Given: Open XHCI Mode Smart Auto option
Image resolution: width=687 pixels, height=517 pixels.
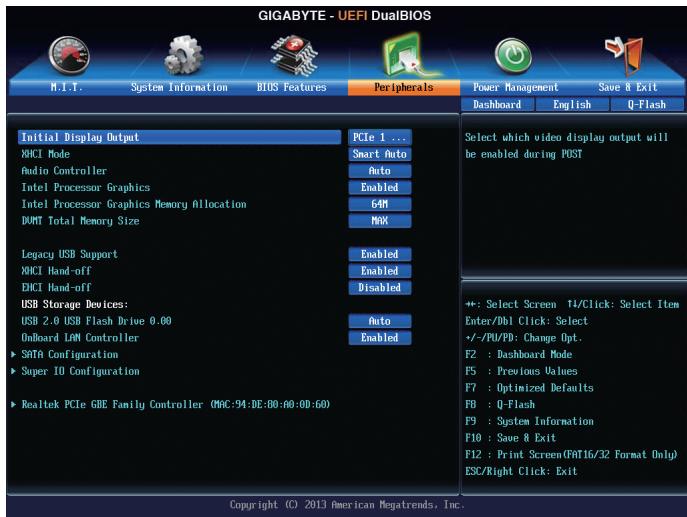Looking at the screenshot, I should (x=380, y=154).
